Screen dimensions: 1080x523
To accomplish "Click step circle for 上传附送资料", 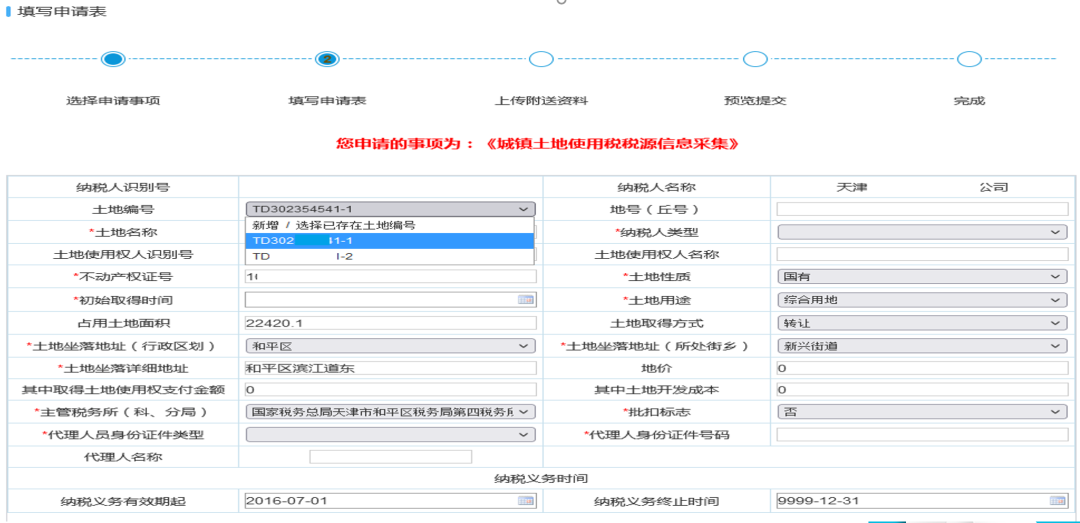I will click(541, 59).
